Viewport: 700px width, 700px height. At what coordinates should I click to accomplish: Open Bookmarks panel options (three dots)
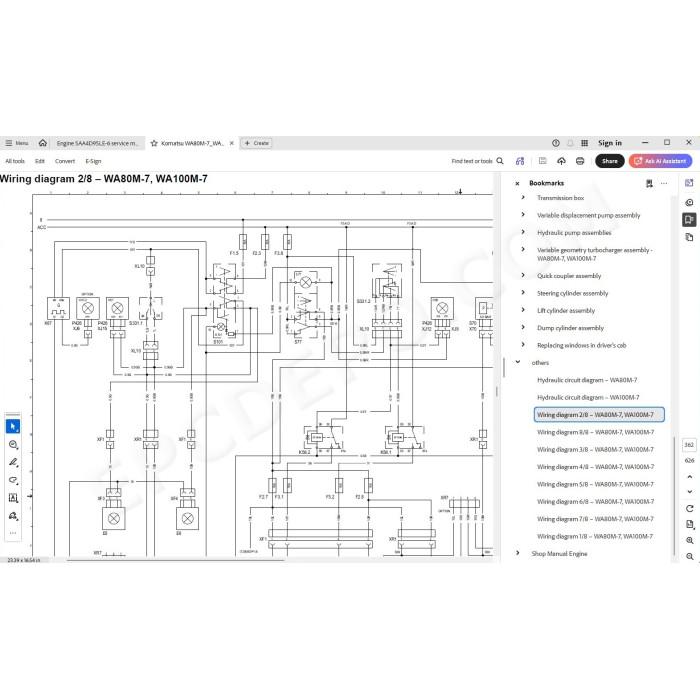(664, 183)
